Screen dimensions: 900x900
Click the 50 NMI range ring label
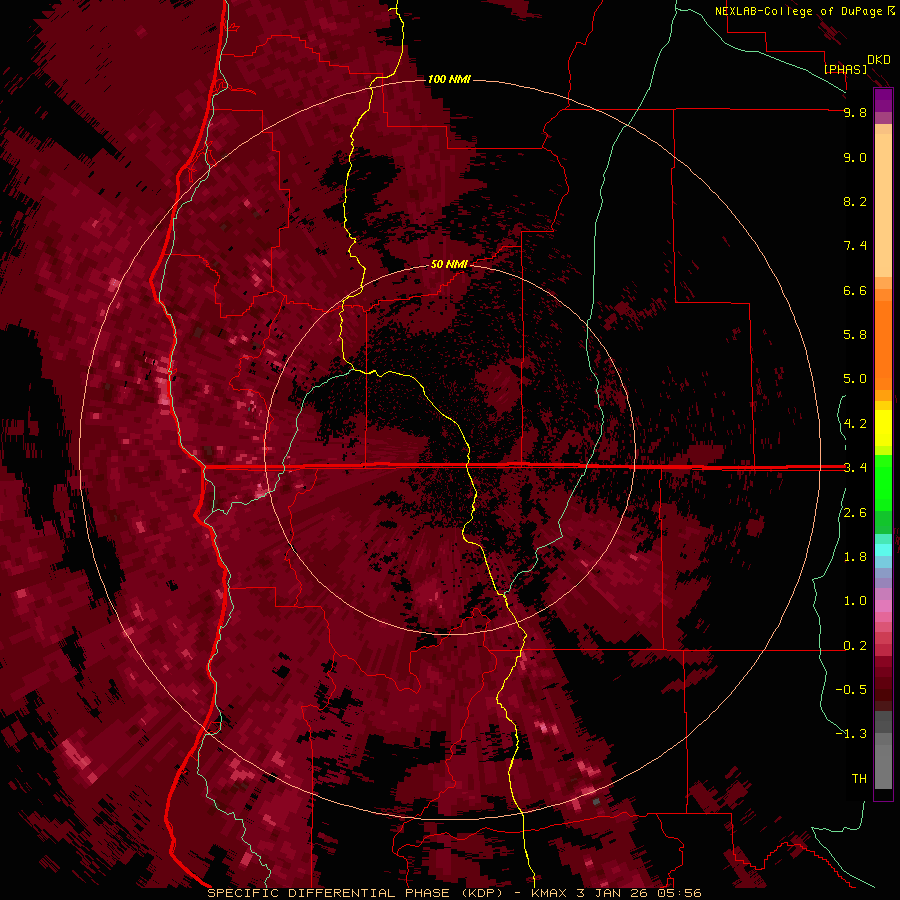click(x=449, y=264)
